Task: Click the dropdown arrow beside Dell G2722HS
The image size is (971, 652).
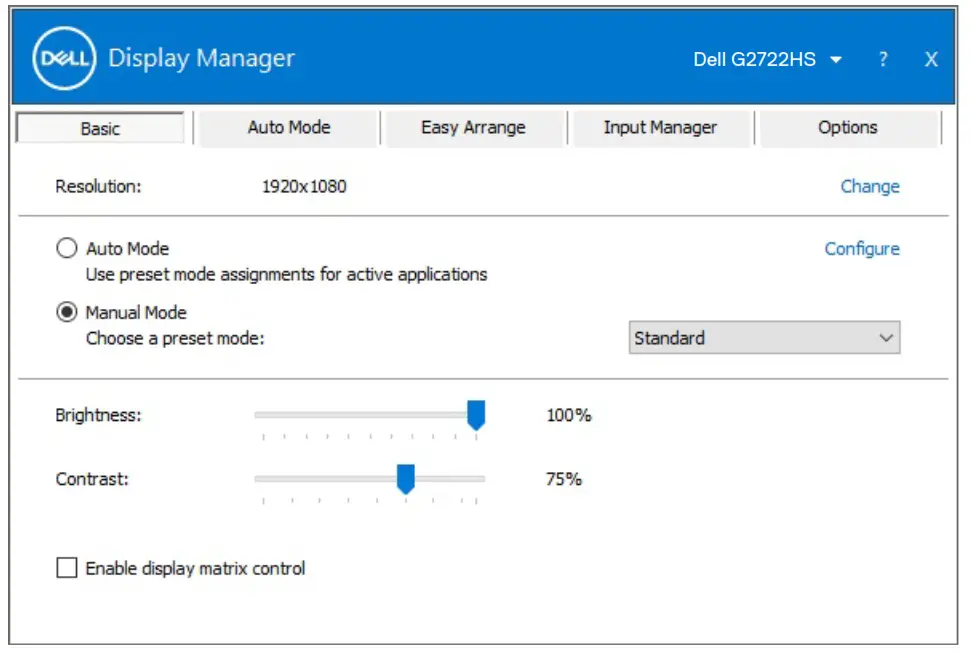Action: [838, 59]
